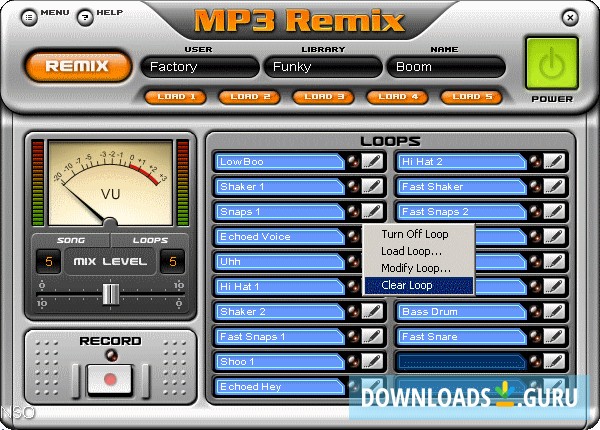This screenshot has width=600, height=430.
Task: Toggle the Fast Snaps 1 loop LED
Action: click(x=353, y=337)
